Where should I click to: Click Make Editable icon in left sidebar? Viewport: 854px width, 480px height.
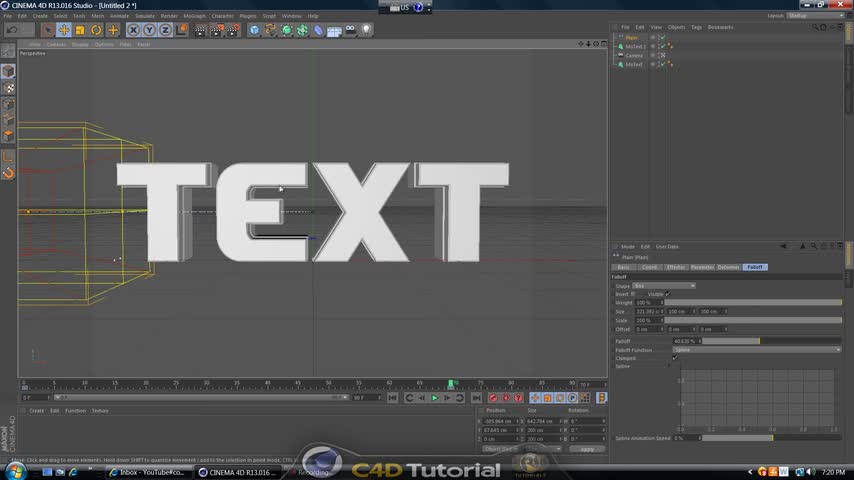8,51
